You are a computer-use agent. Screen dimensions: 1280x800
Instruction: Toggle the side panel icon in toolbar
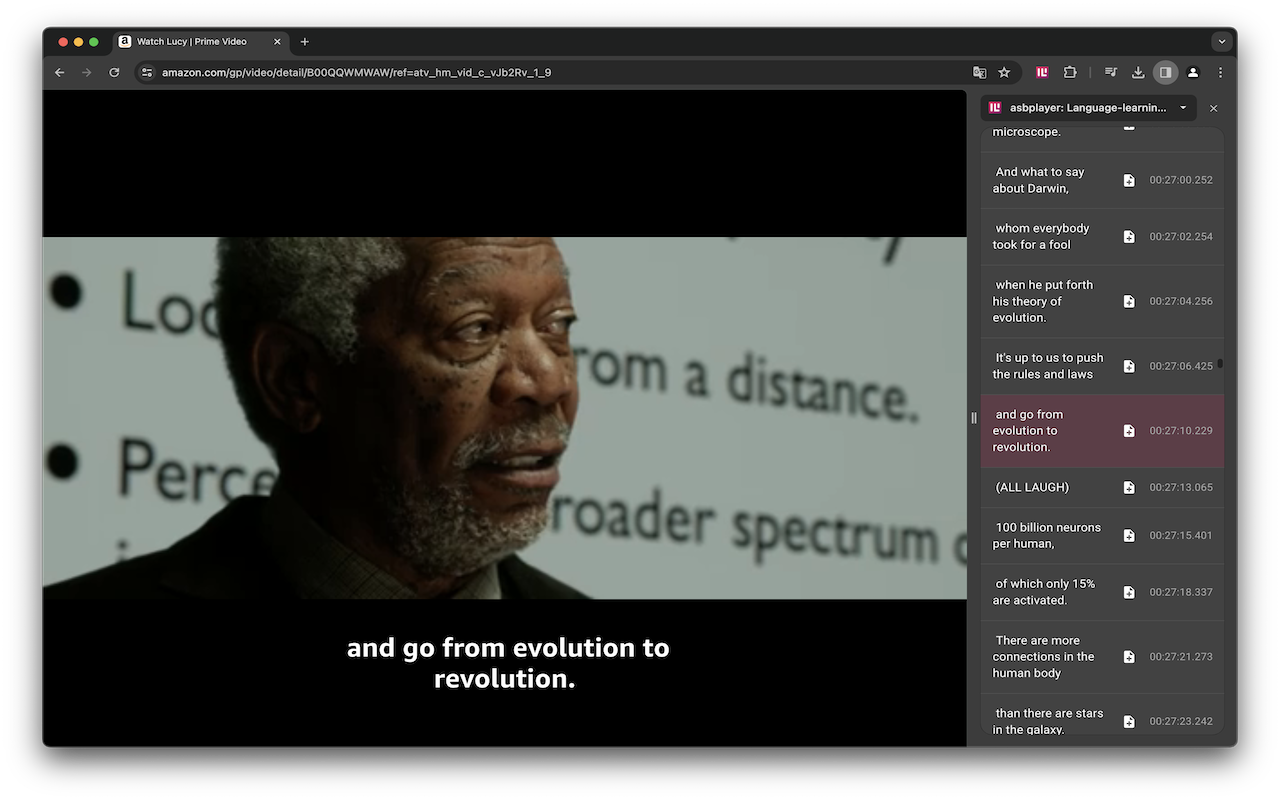pyautogui.click(x=1165, y=72)
